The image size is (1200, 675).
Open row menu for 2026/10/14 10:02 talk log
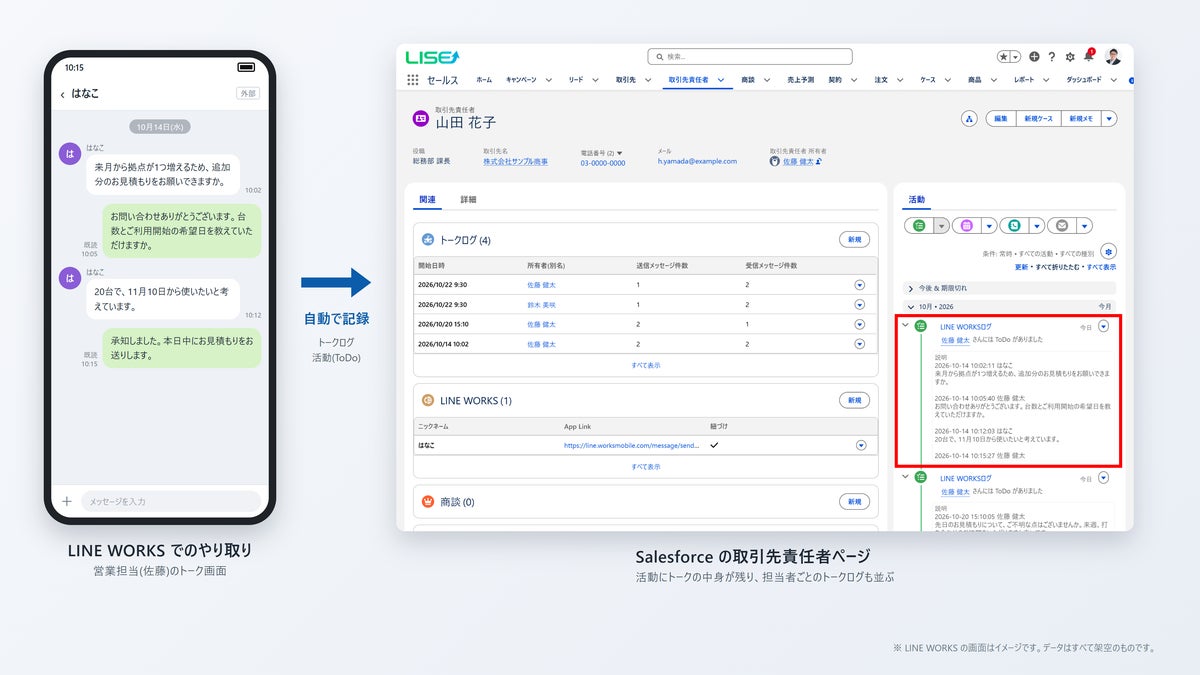click(x=860, y=344)
